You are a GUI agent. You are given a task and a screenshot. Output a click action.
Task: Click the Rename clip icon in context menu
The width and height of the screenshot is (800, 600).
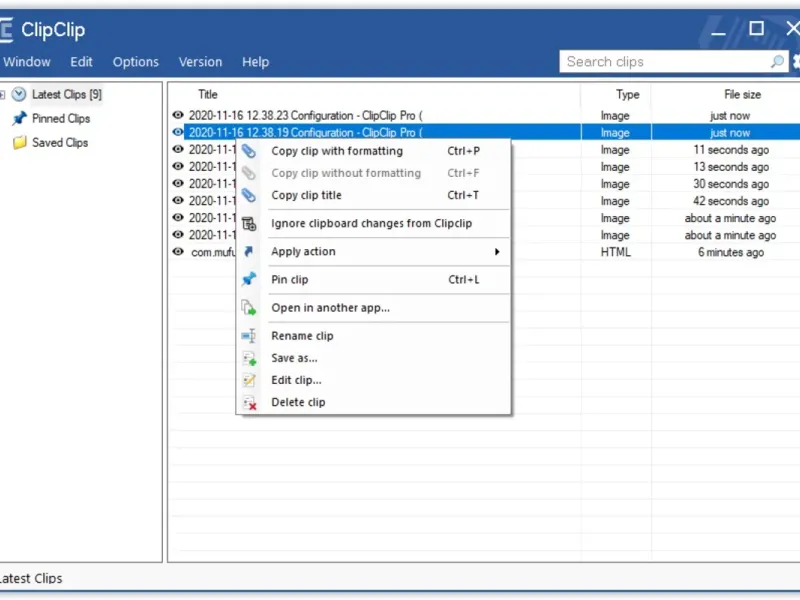click(249, 336)
